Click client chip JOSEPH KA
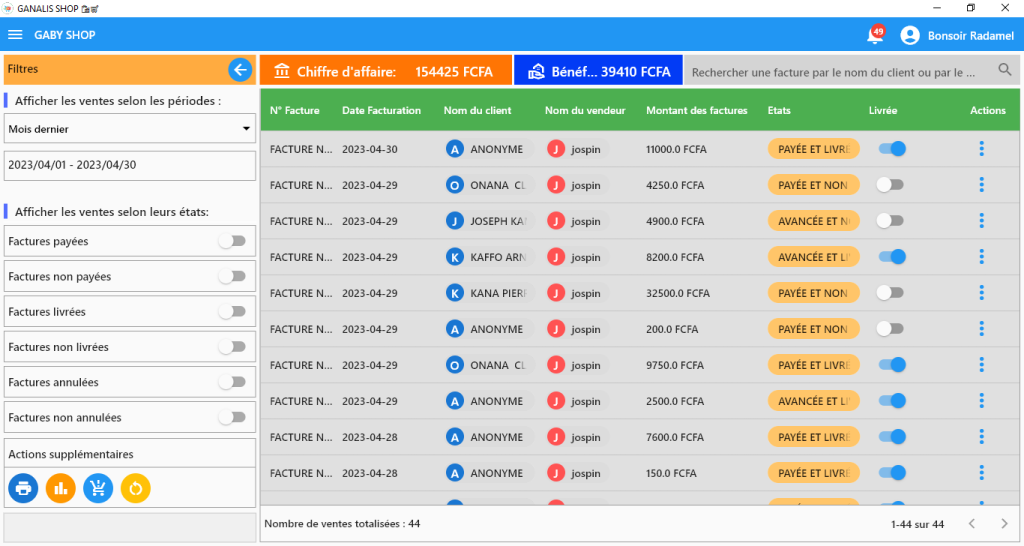 point(490,221)
